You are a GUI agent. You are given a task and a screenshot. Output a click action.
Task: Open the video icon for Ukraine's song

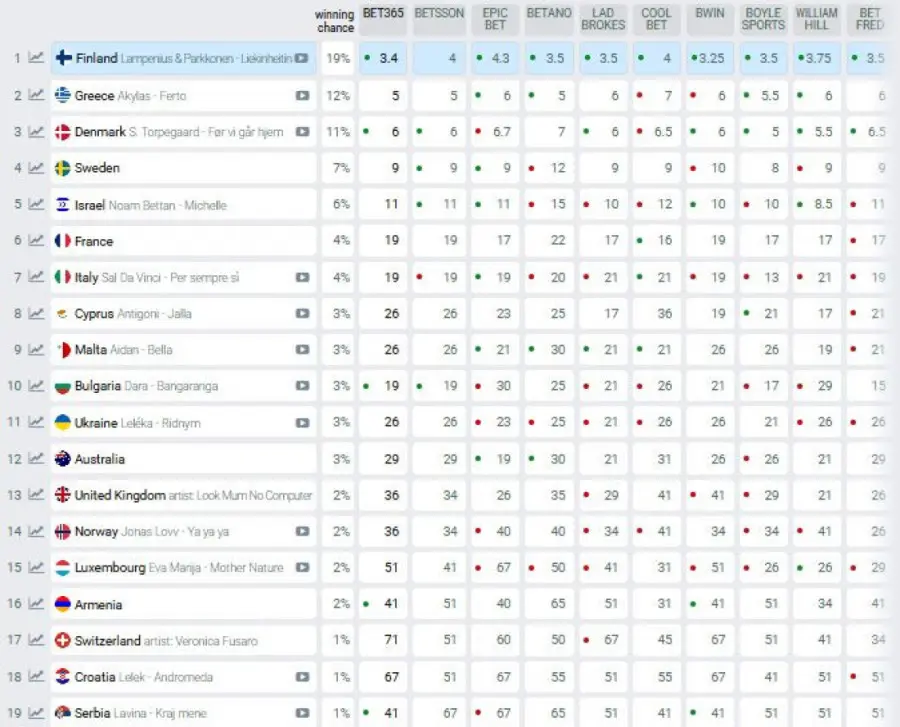[302, 423]
